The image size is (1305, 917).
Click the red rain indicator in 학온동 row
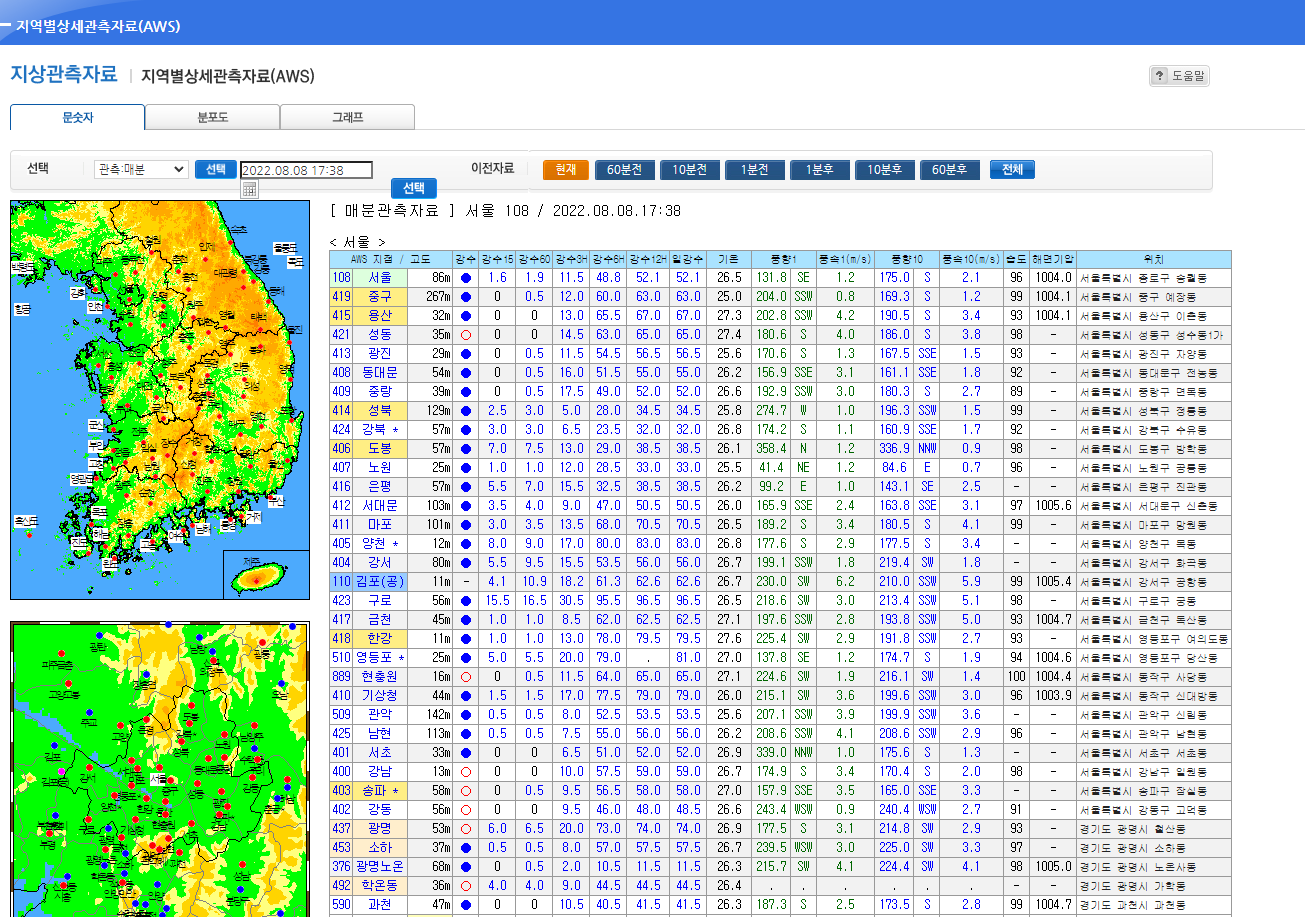click(465, 886)
